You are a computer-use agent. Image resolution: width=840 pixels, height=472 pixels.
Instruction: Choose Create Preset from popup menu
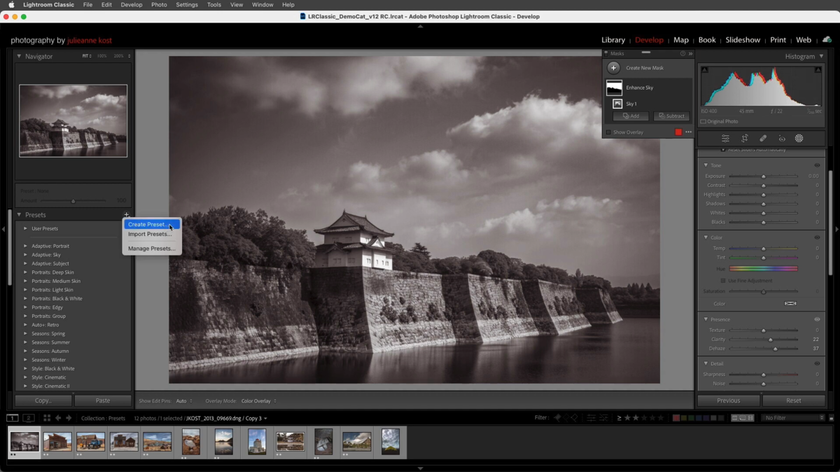(152, 224)
